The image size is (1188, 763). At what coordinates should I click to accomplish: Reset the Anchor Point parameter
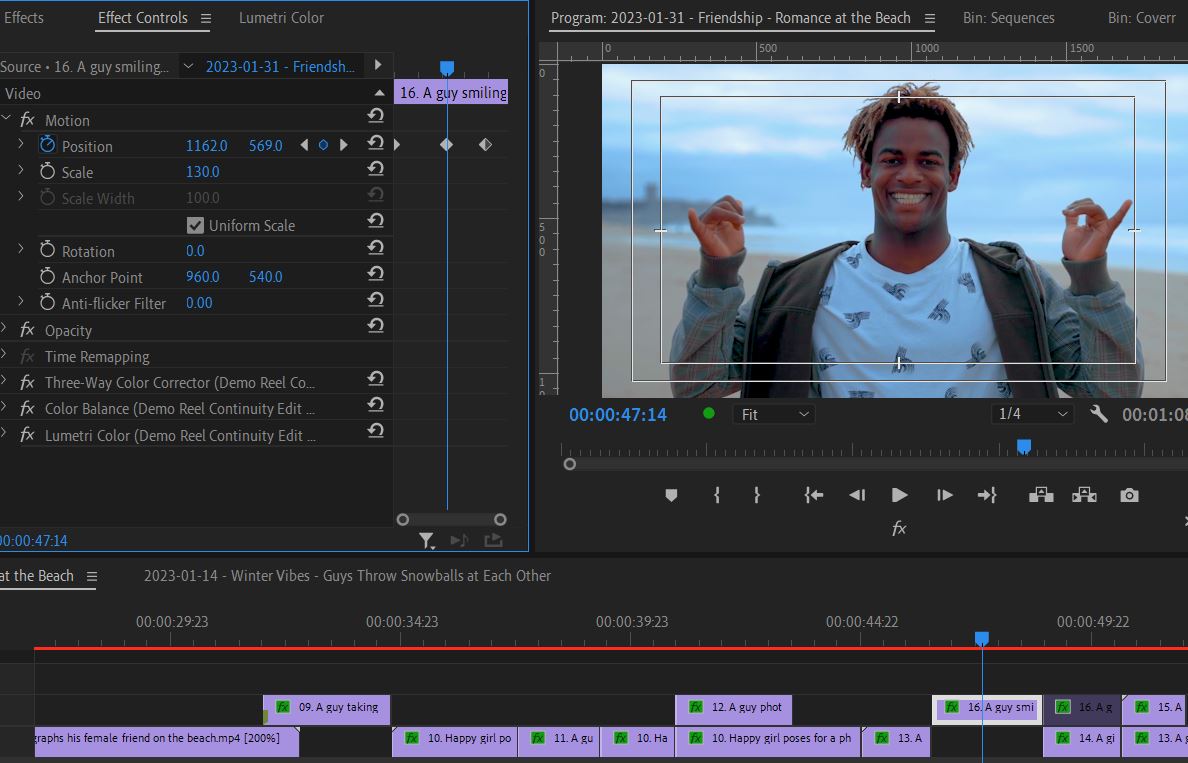coord(376,273)
